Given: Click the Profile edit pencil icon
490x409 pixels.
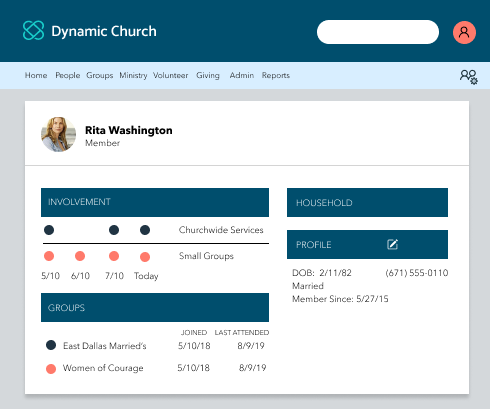Looking at the screenshot, I should click(392, 244).
